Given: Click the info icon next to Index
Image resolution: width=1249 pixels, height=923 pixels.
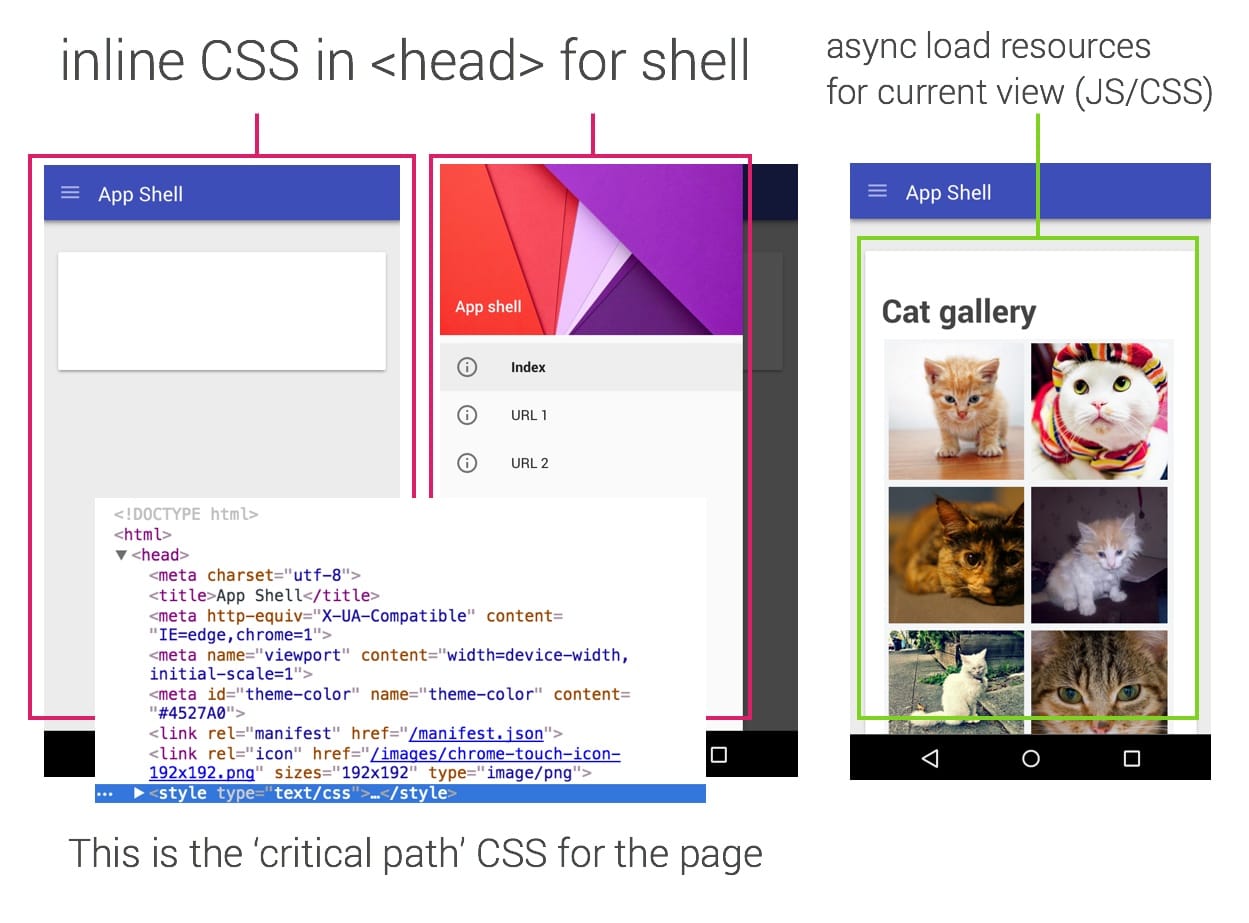Looking at the screenshot, I should [466, 367].
